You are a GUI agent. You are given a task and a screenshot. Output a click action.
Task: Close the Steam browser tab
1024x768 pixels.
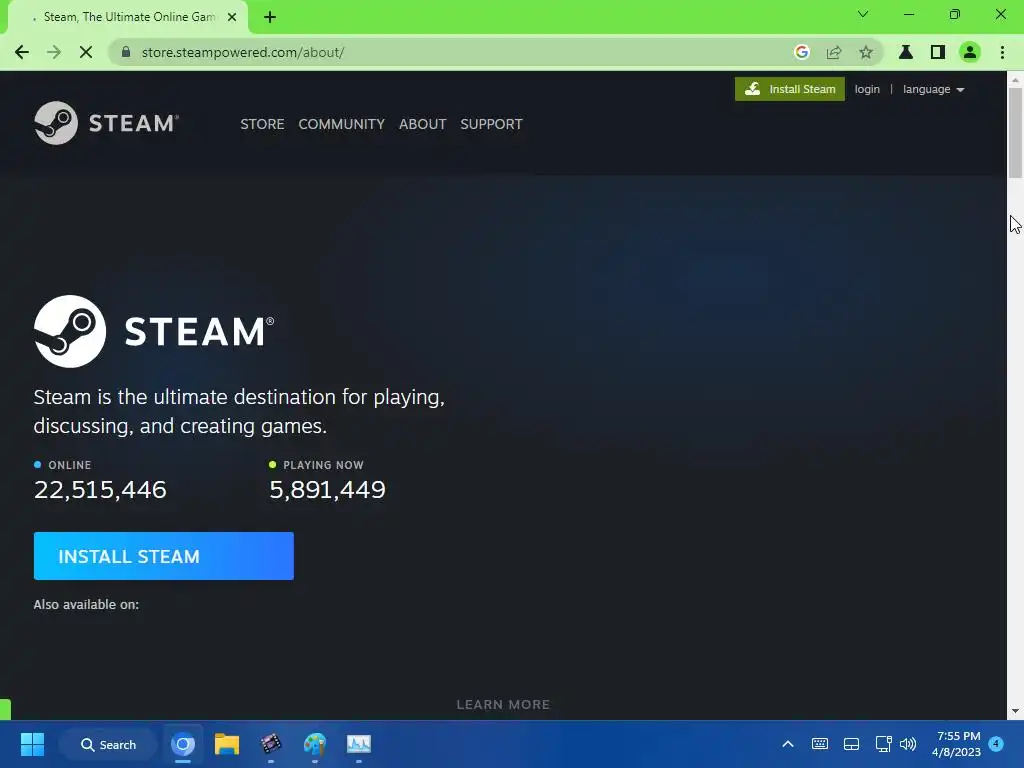click(232, 18)
